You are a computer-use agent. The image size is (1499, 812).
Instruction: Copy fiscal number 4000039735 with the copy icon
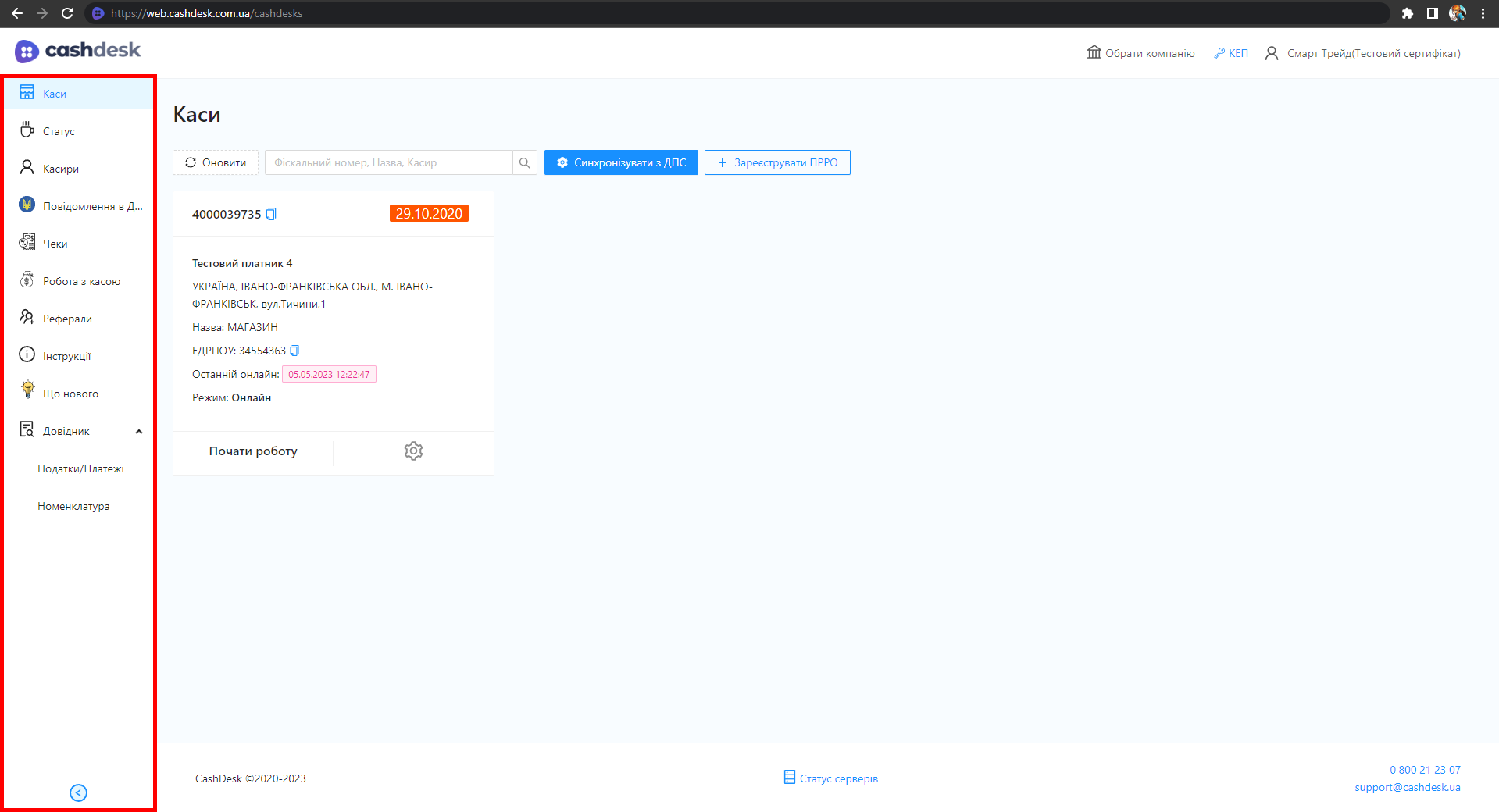tap(271, 214)
